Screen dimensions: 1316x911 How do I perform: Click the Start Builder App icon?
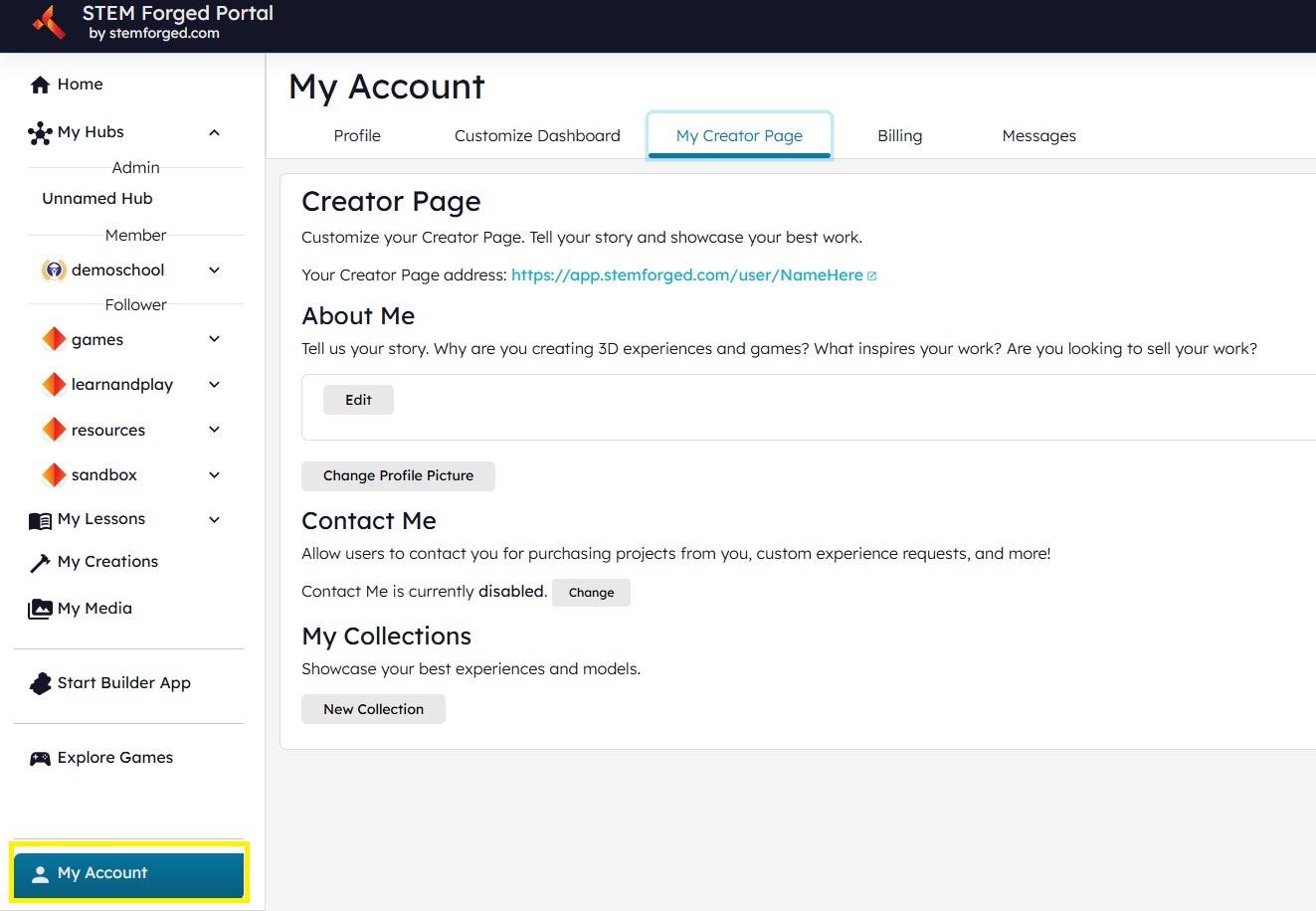click(40, 683)
